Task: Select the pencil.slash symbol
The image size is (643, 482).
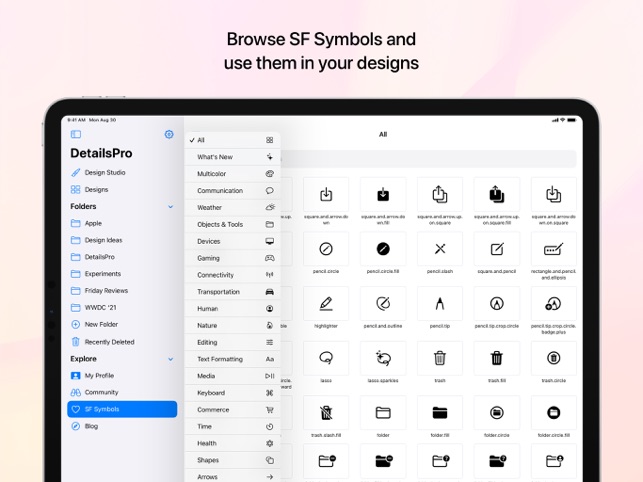Action: click(x=440, y=249)
